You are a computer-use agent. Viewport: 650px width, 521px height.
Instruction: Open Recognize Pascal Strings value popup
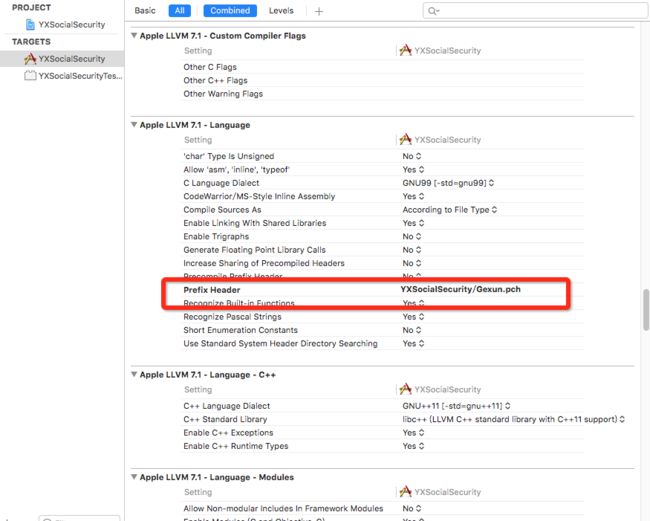[x=413, y=317]
